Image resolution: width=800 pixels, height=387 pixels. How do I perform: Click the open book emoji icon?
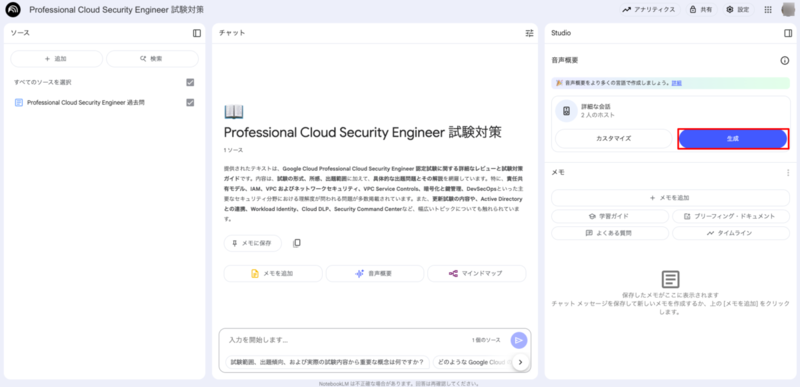(x=234, y=112)
